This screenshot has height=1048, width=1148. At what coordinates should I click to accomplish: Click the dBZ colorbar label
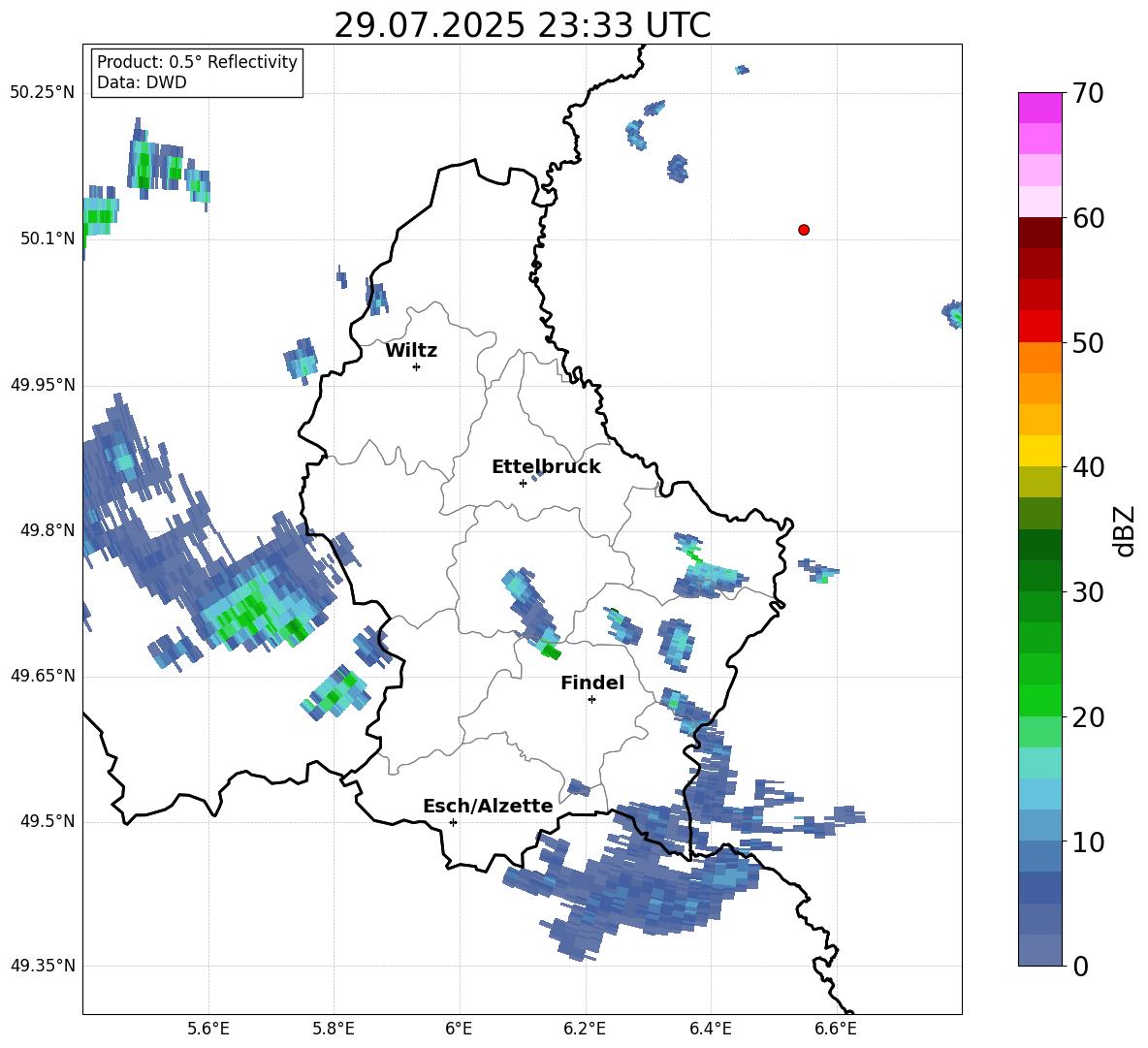1124,530
